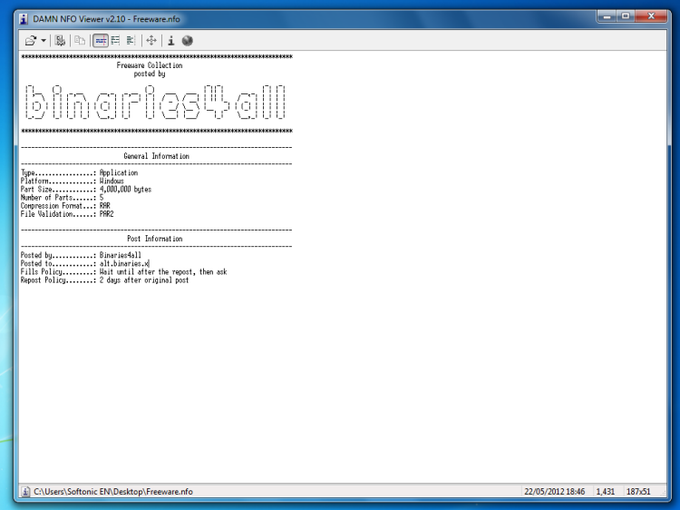Expand the dropdown arrow beside Open

point(43,41)
